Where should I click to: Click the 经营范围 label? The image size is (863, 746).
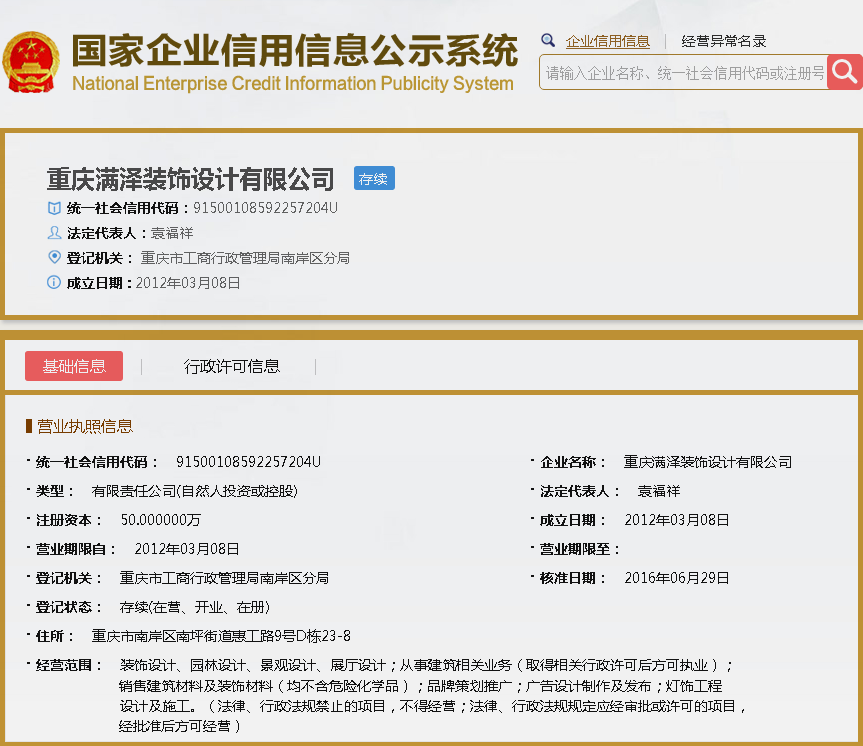pyautogui.click(x=68, y=666)
